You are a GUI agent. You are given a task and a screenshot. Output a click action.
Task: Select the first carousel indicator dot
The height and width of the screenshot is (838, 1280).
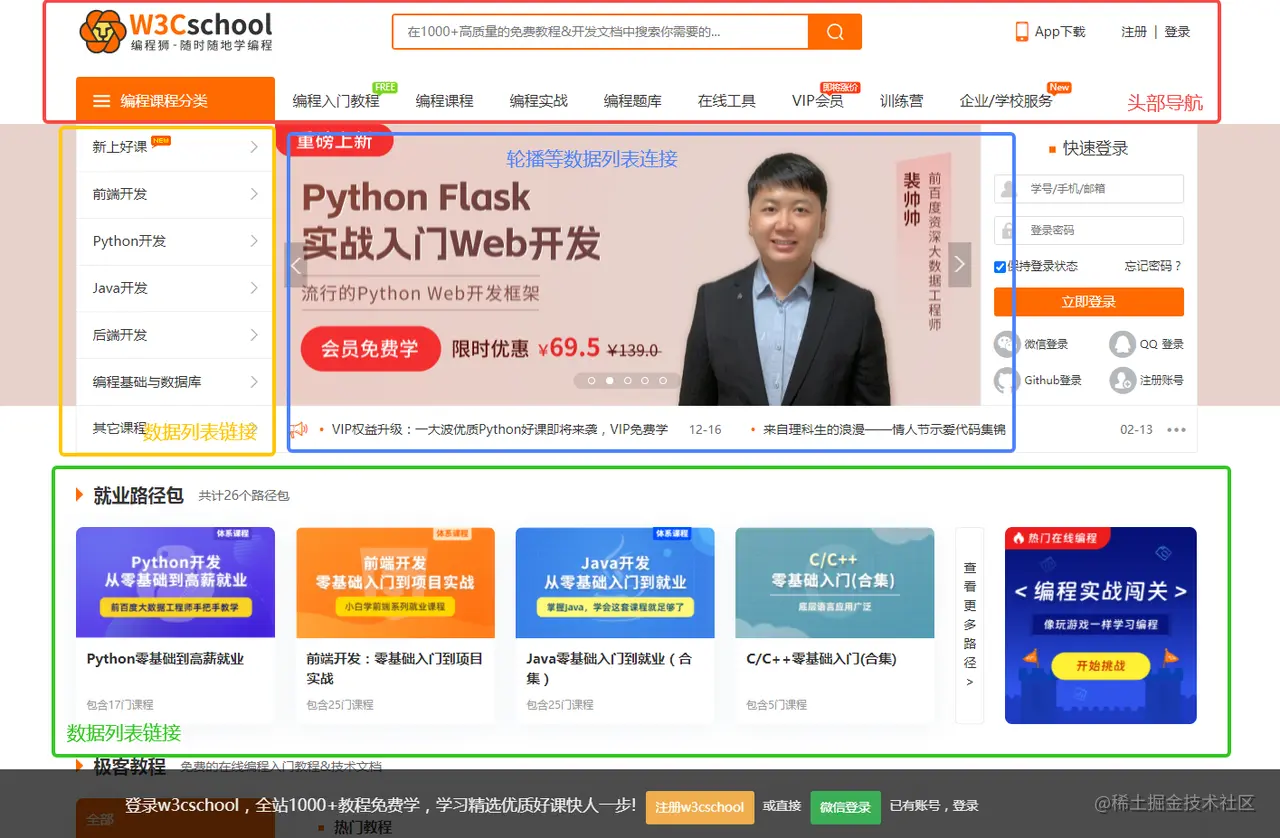pos(592,381)
